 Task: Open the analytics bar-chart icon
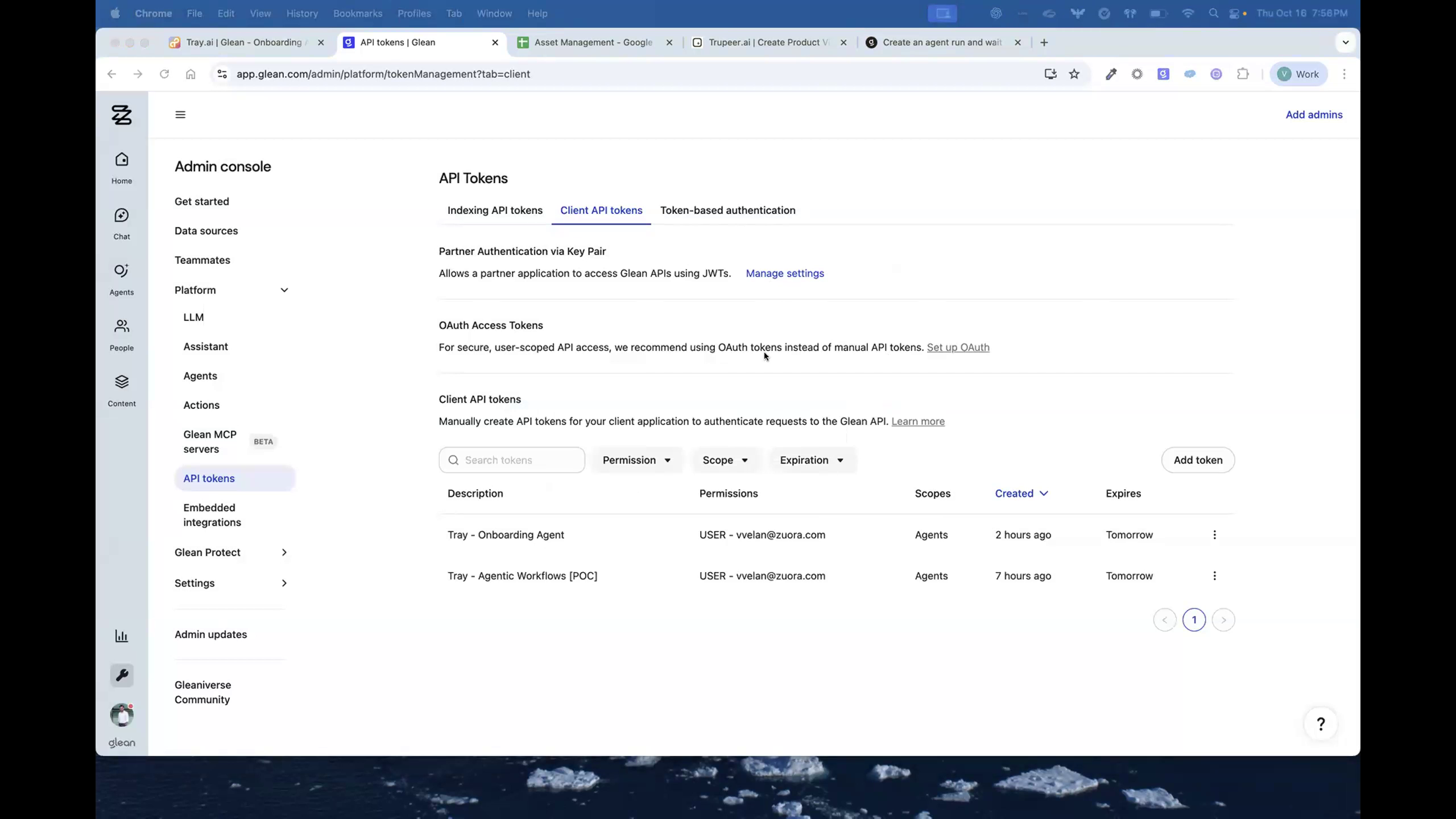122,636
